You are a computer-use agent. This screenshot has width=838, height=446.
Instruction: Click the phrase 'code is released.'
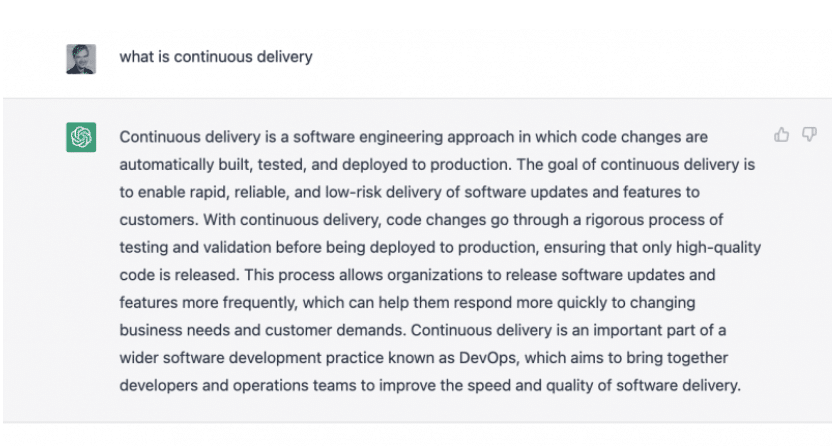pyautogui.click(x=180, y=275)
